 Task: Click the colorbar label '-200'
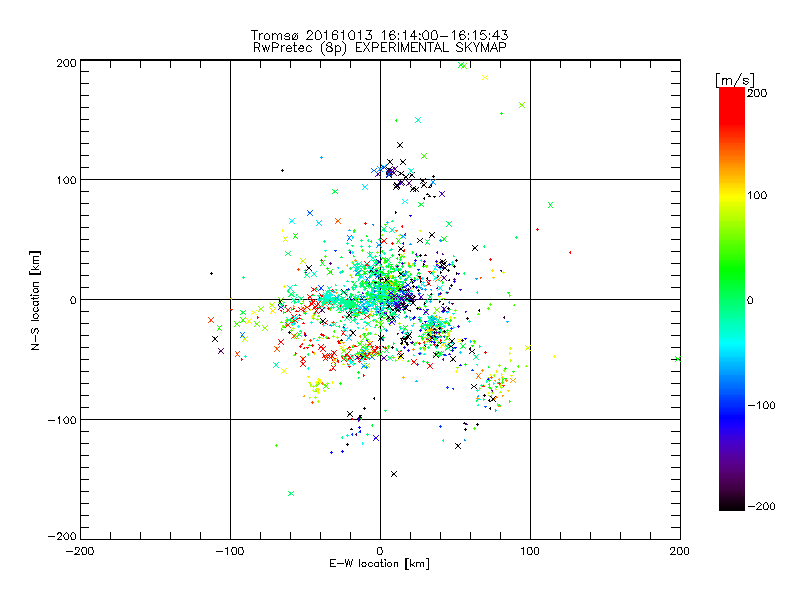[761, 506]
